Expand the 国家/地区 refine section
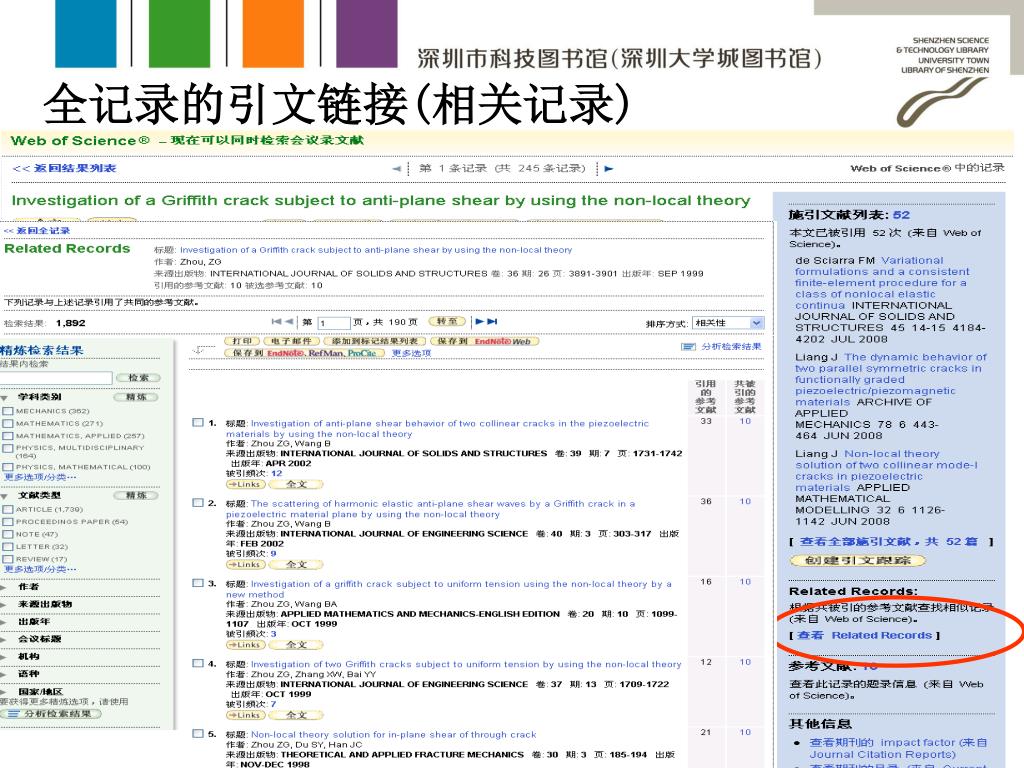This screenshot has width=1024, height=768. click(x=3, y=692)
